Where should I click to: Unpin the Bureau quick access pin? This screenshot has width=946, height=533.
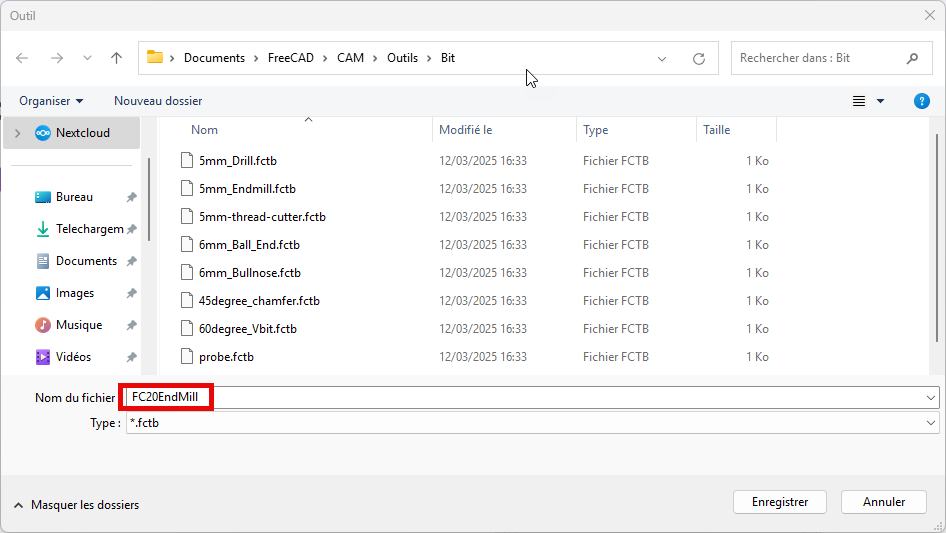click(131, 198)
